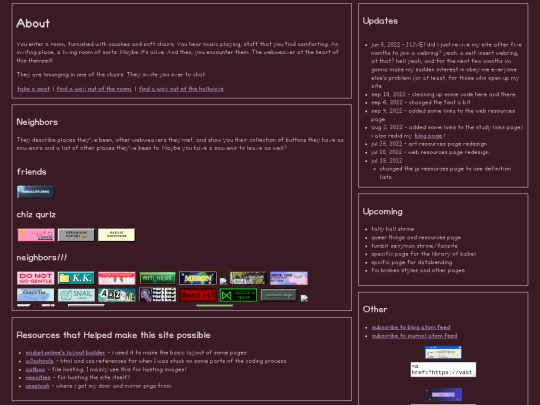Click the 'neighbors!!!' subheading
540x405 pixels.
point(42,257)
